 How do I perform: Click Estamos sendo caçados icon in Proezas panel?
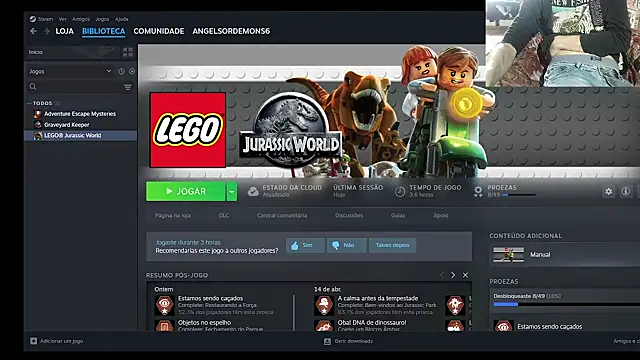click(503, 326)
